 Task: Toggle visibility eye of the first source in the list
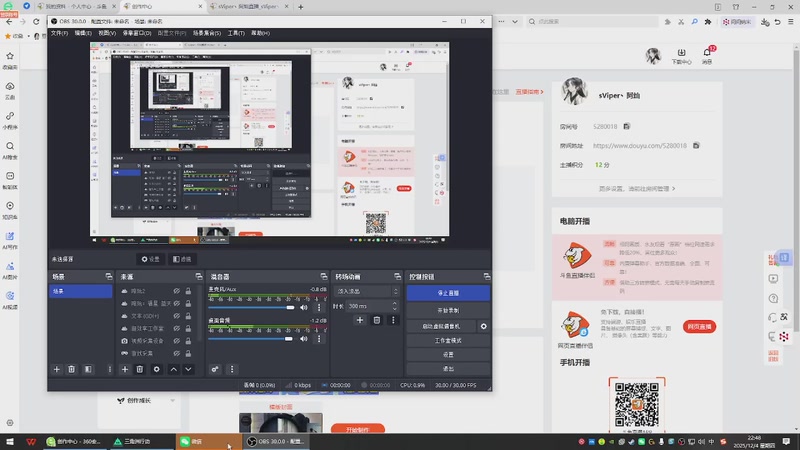point(177,291)
